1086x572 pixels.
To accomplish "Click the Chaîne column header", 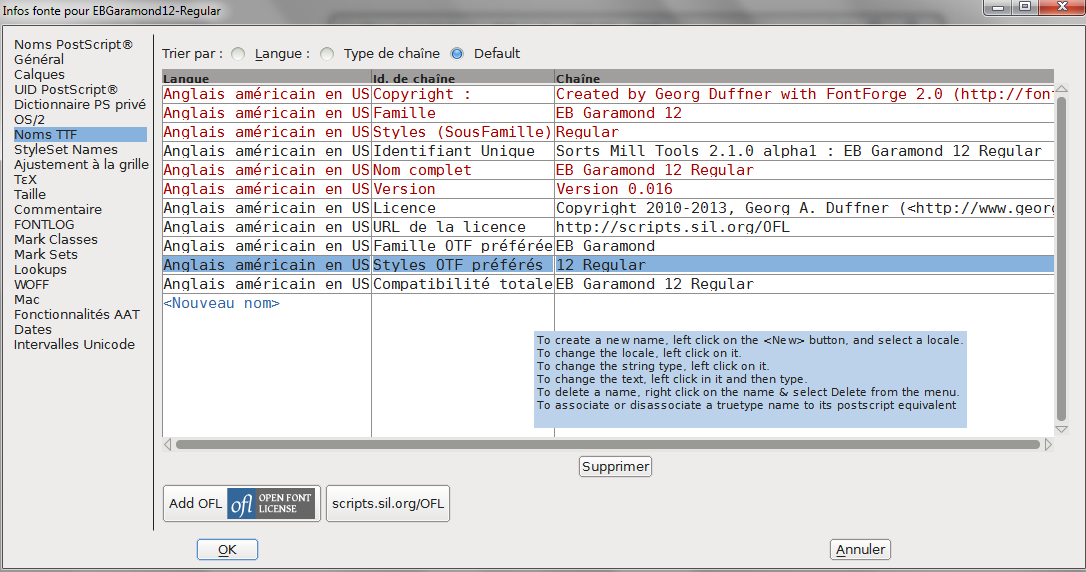I will pos(804,78).
